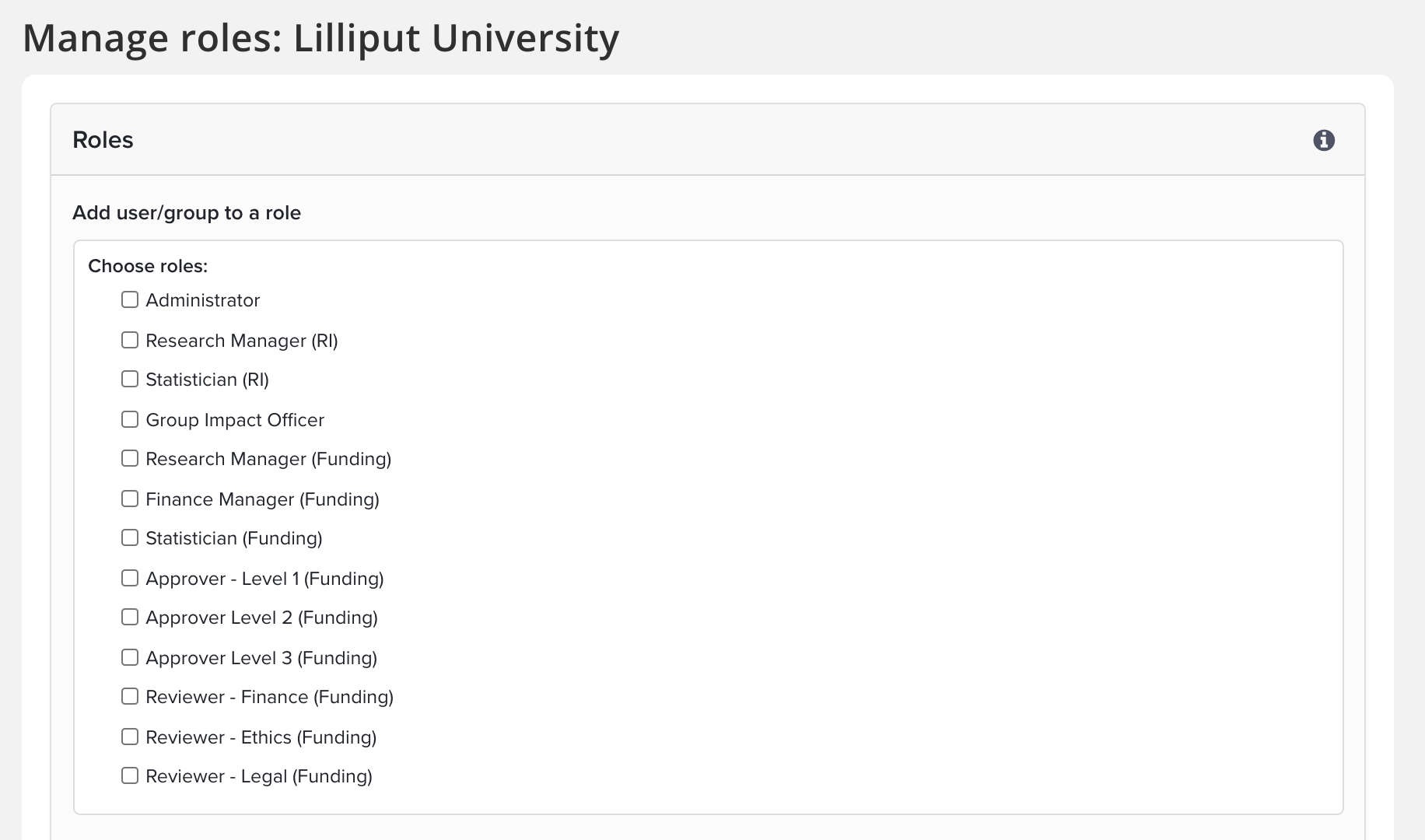Image resolution: width=1425 pixels, height=840 pixels.
Task: Tick the Statistician (RI) checkbox
Action: tap(130, 379)
